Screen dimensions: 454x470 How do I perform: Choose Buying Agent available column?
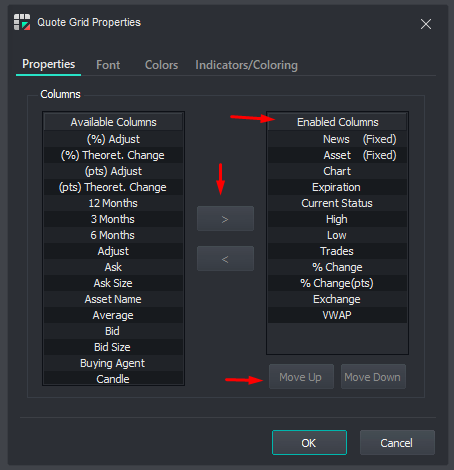click(113, 363)
